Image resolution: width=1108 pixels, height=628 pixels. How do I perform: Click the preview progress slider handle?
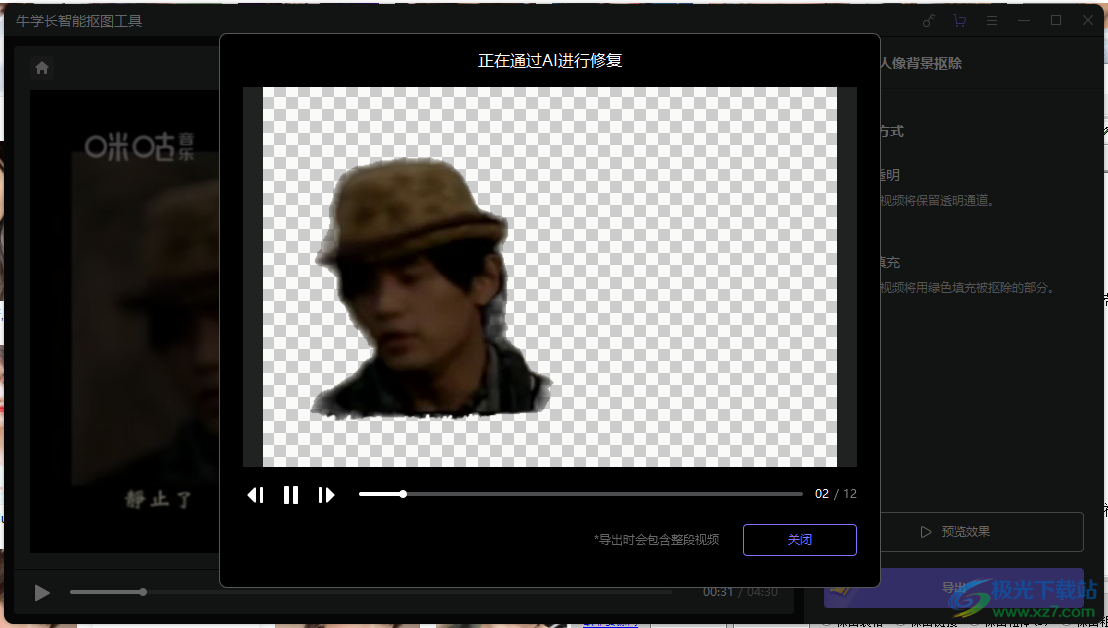403,494
